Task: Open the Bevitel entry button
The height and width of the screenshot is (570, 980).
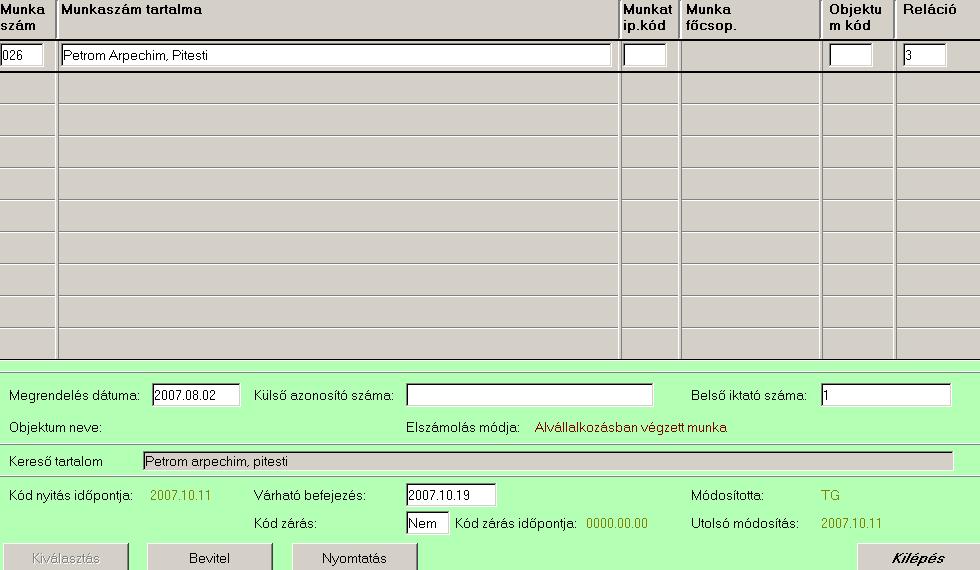Action: point(209,558)
